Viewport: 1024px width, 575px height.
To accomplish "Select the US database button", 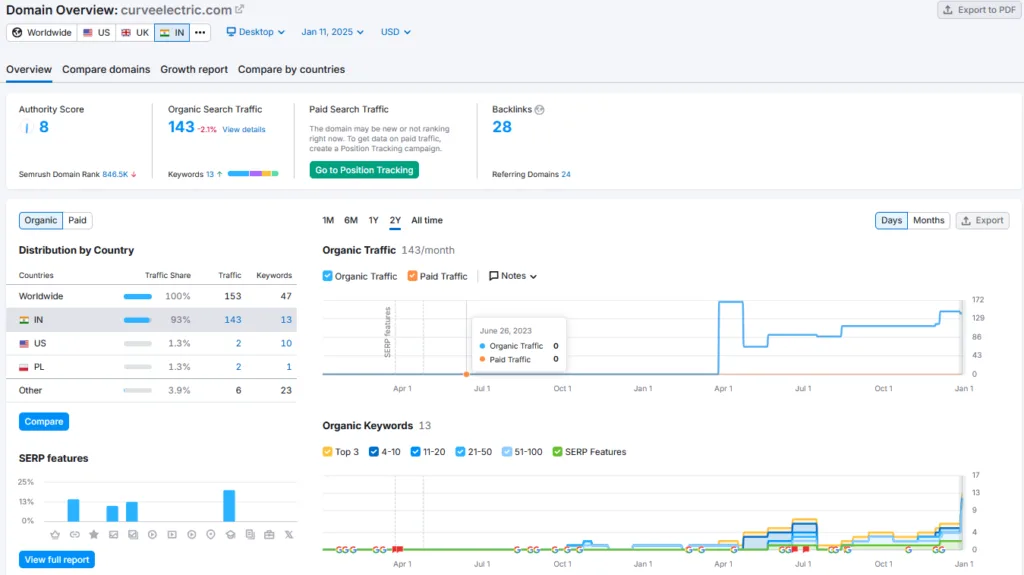I will 97,33.
